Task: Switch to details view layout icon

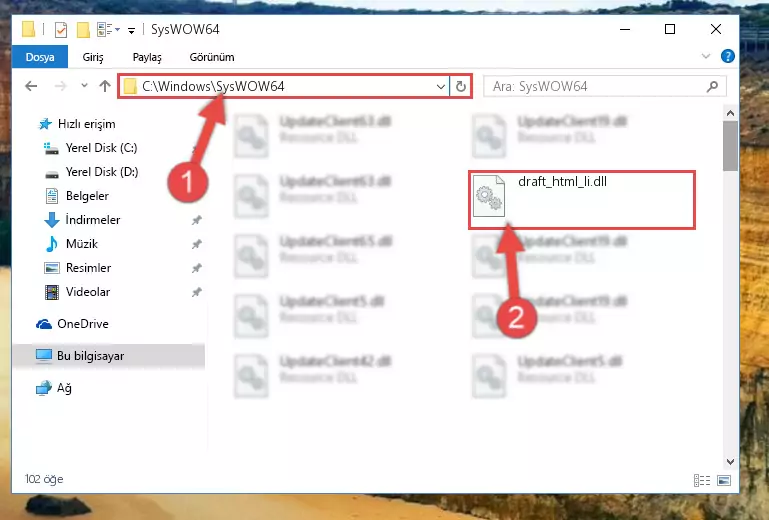Action: click(702, 480)
